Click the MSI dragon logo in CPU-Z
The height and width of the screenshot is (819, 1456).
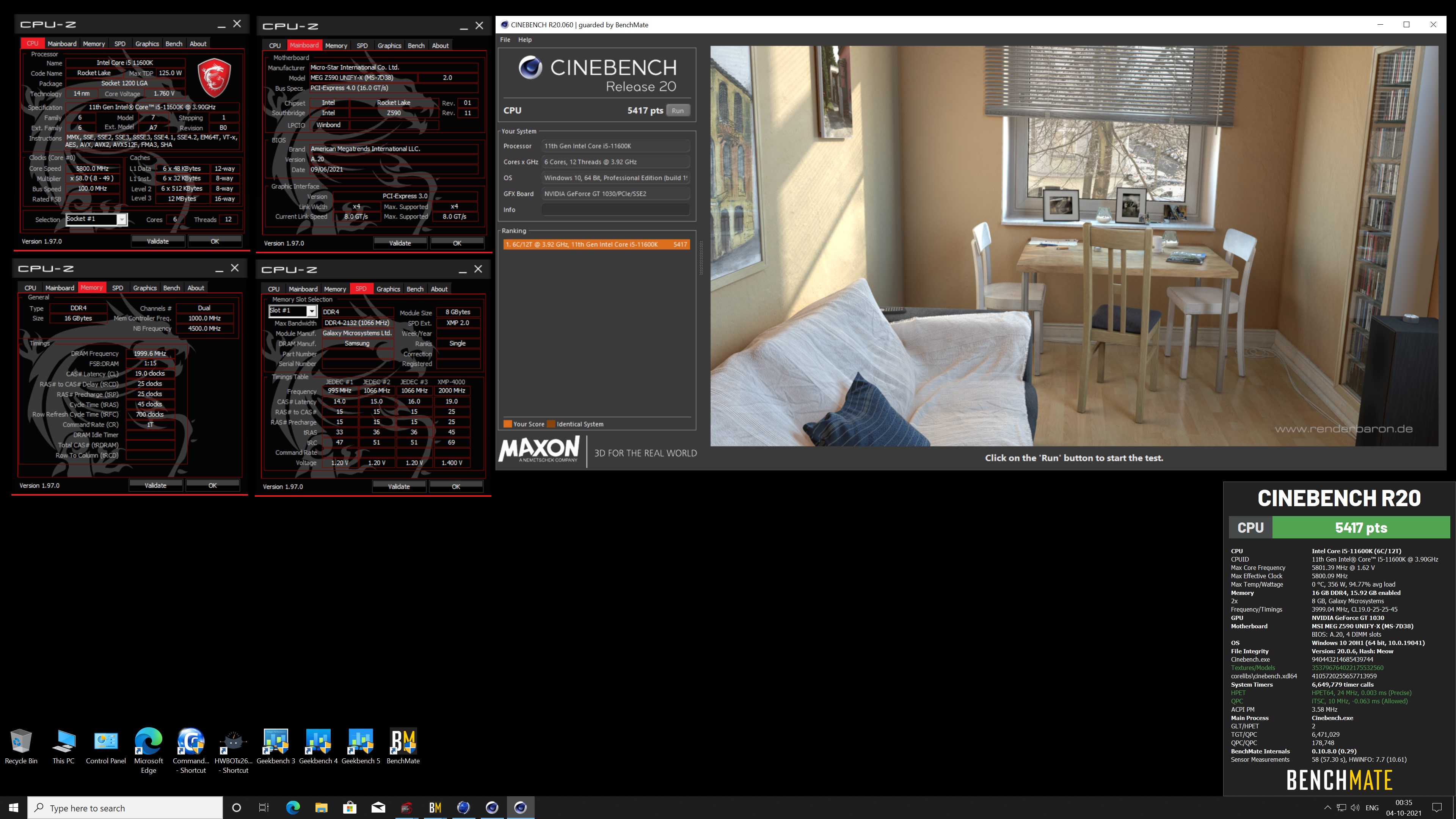pyautogui.click(x=214, y=77)
